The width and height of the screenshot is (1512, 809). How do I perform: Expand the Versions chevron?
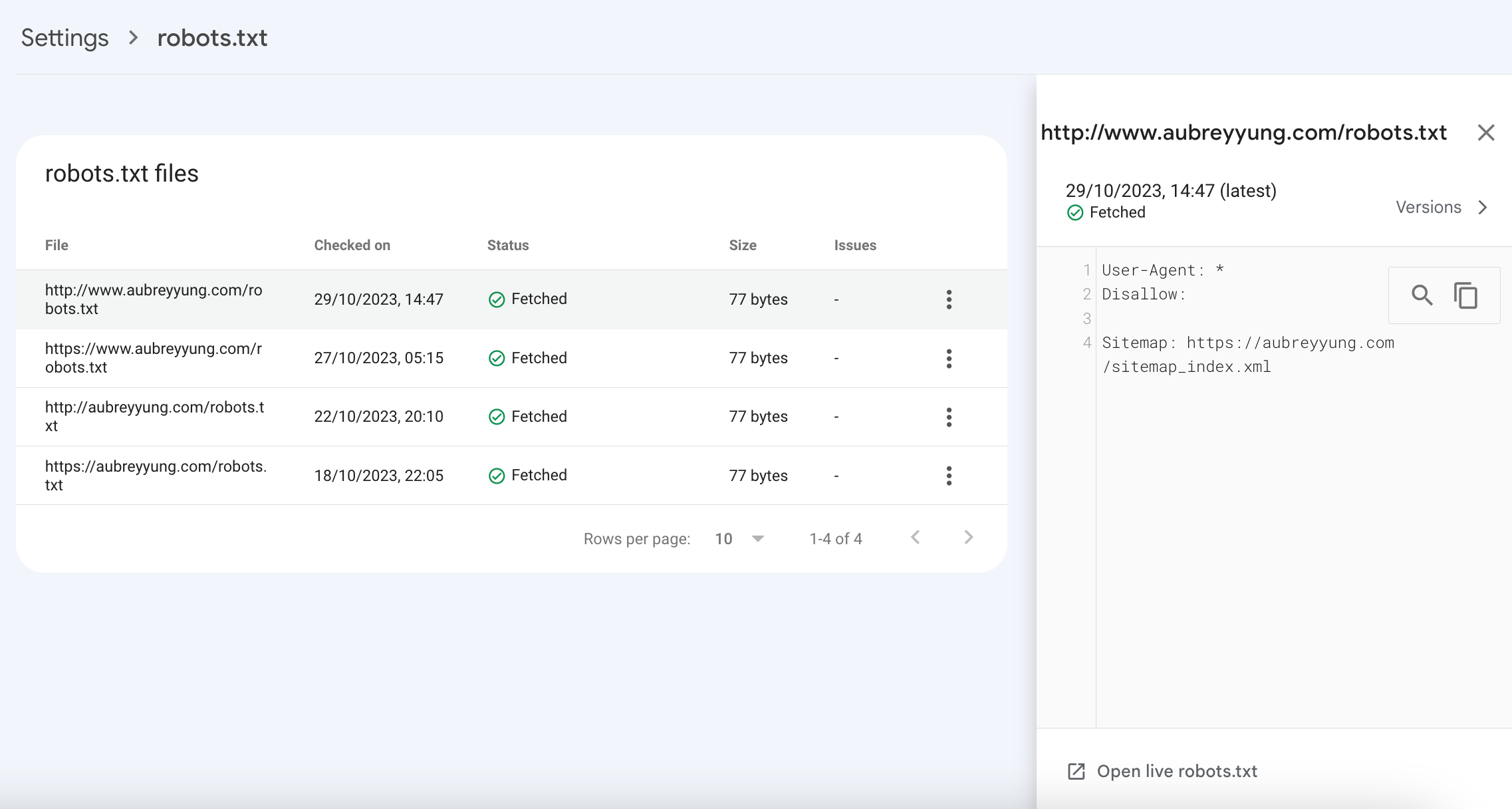point(1483,208)
